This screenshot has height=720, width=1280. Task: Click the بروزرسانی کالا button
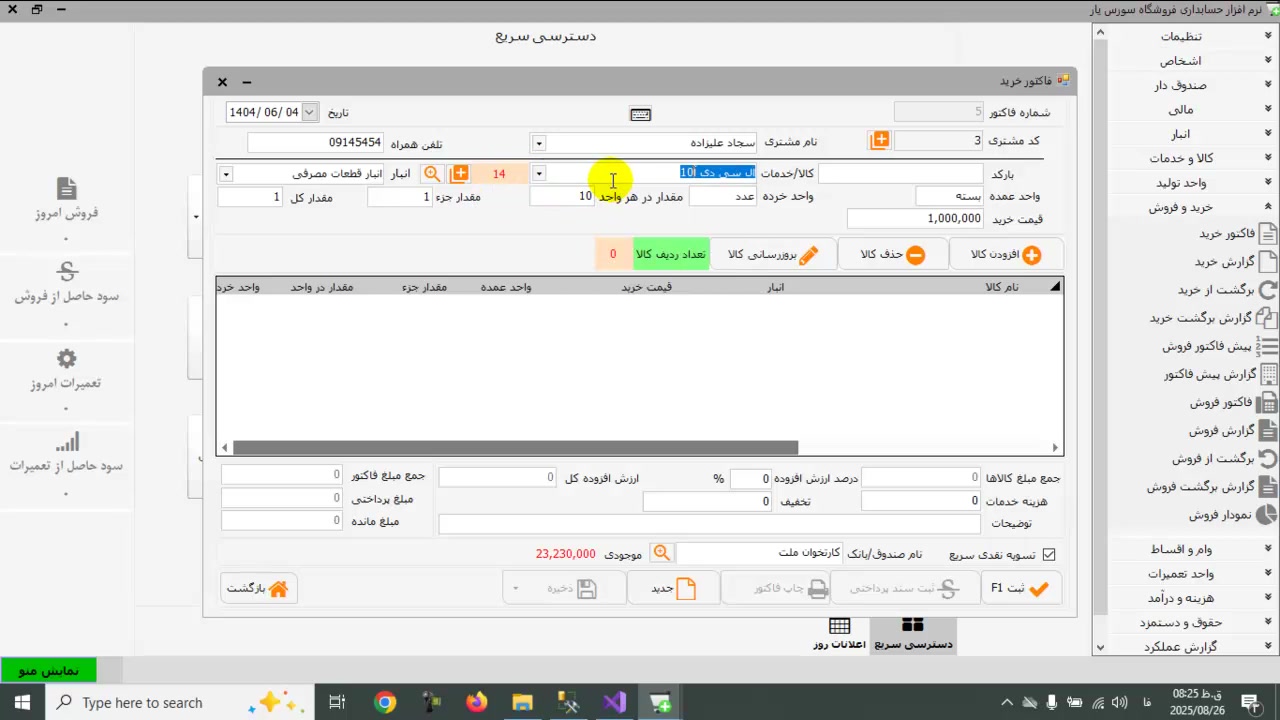pyautogui.click(x=772, y=255)
